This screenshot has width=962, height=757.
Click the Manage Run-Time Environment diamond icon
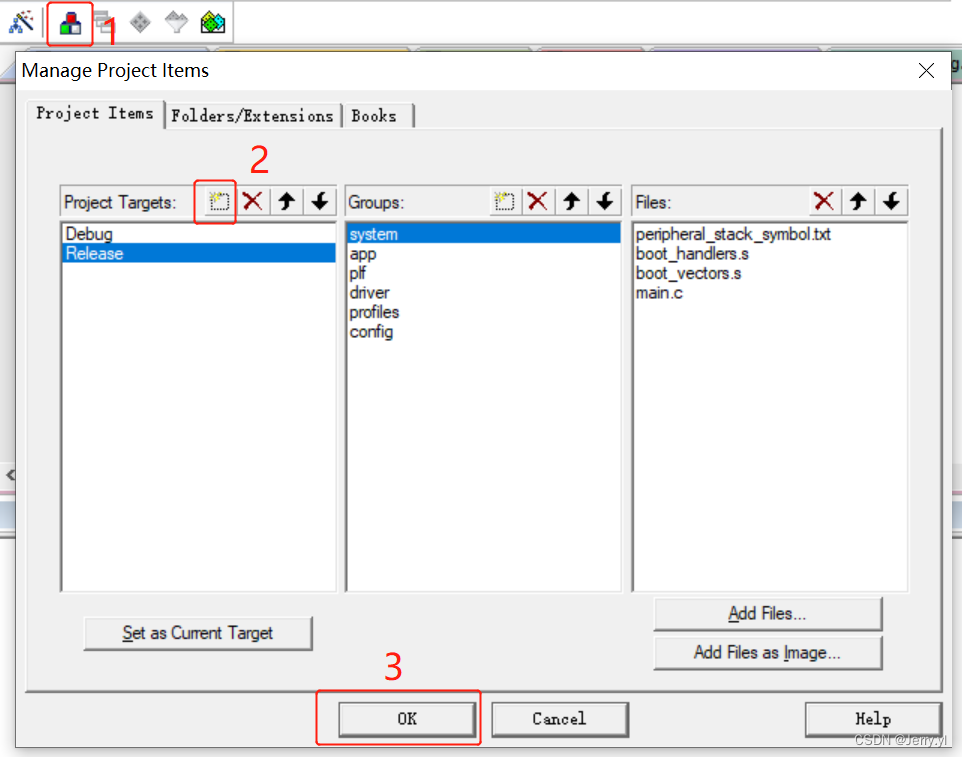coord(140,23)
